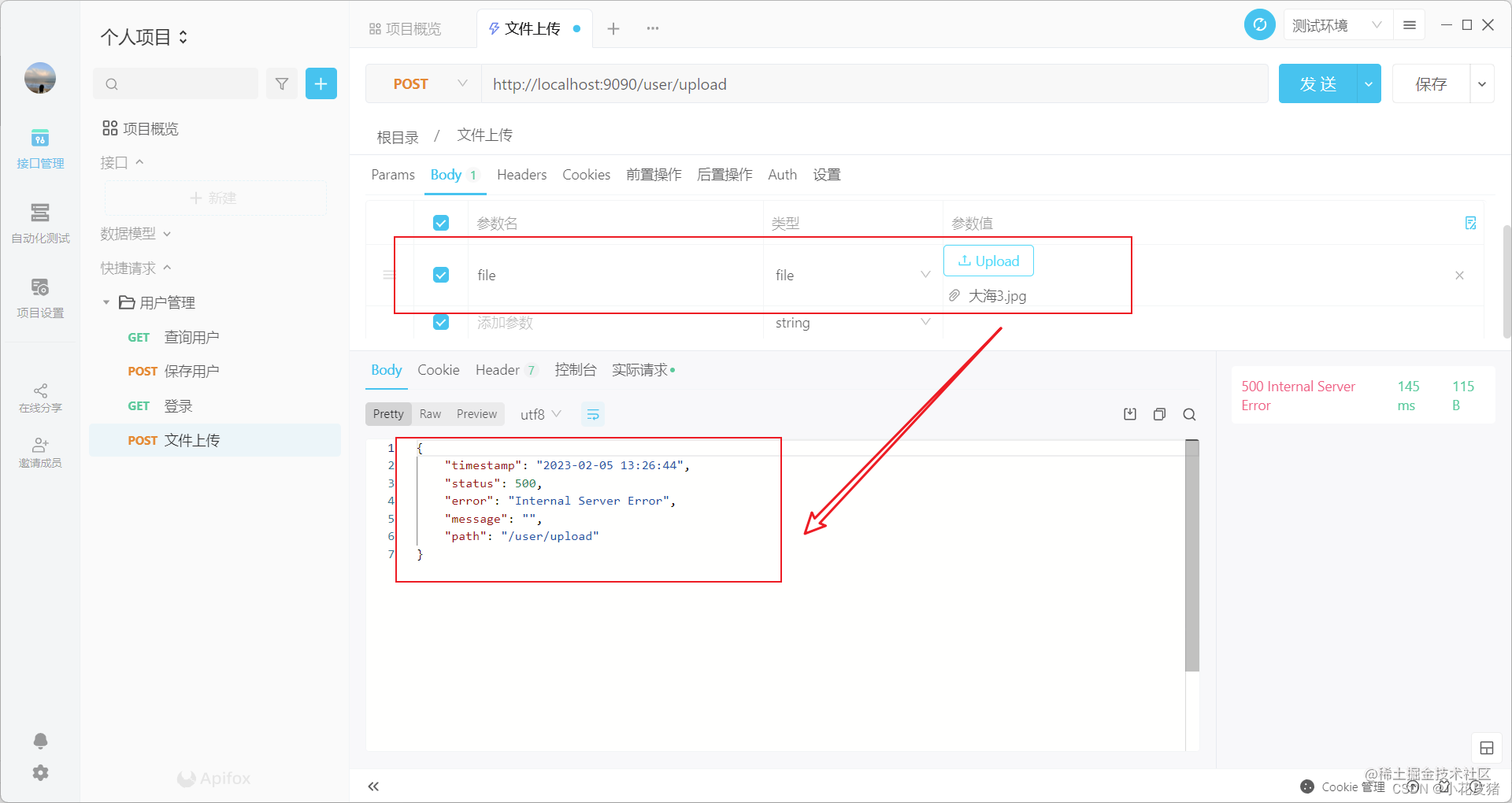Screen dimensions: 1512x803
Task: Open 邀请成员
Action: click(x=40, y=453)
